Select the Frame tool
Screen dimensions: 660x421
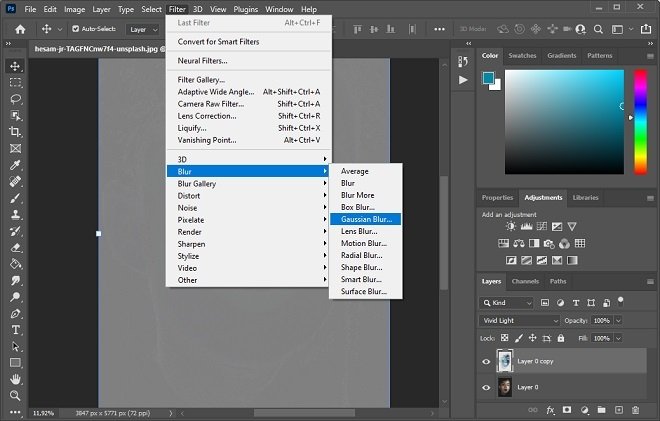tap(15, 148)
